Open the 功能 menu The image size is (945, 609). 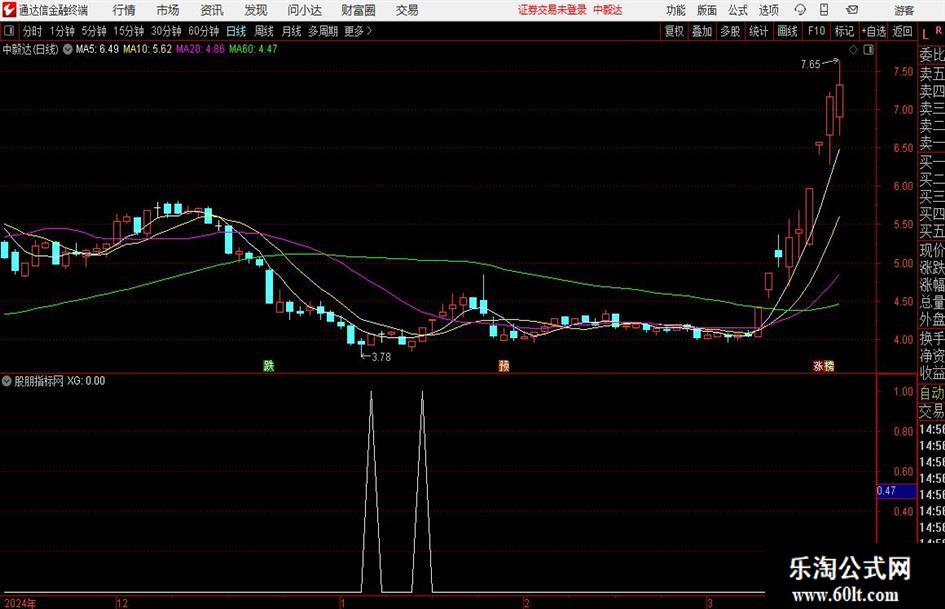676,10
